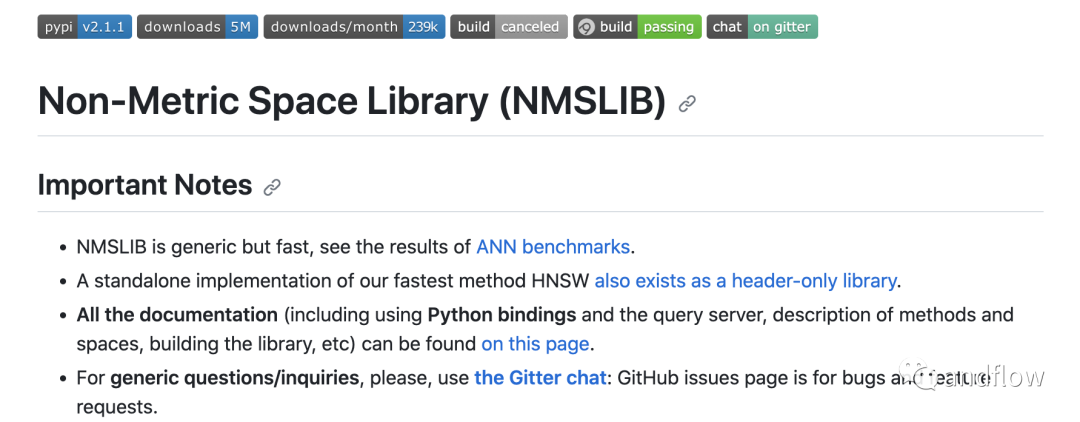Visit 'the Gitter chat' link

(540, 378)
